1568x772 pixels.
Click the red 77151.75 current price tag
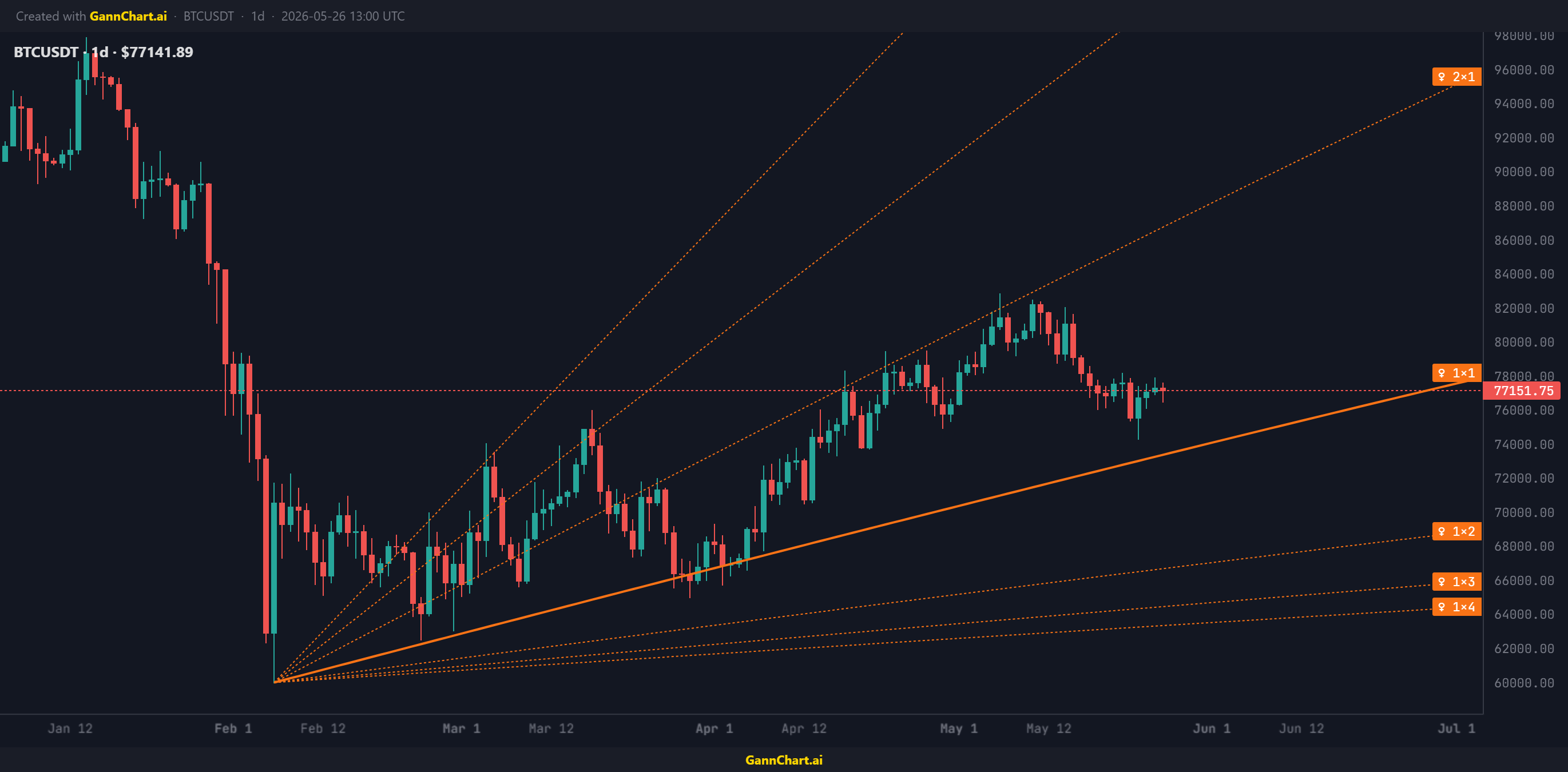pos(1523,391)
